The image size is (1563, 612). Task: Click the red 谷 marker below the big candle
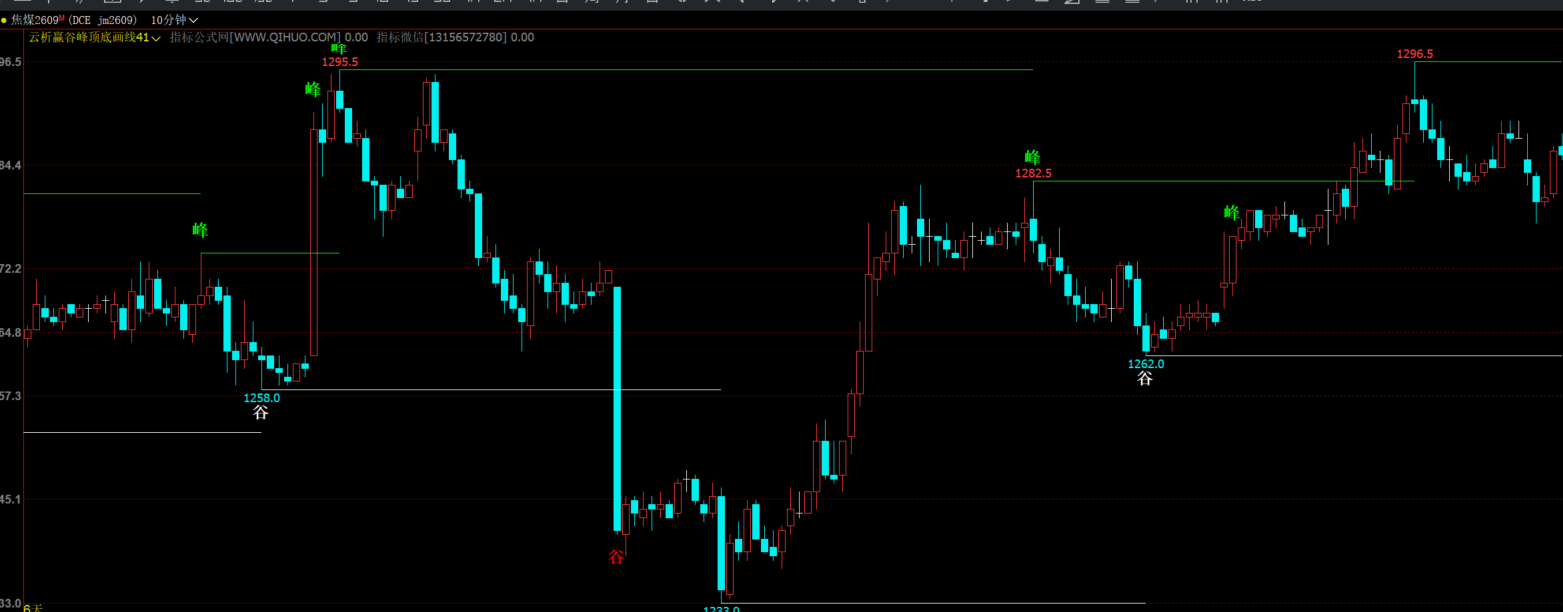pos(617,557)
